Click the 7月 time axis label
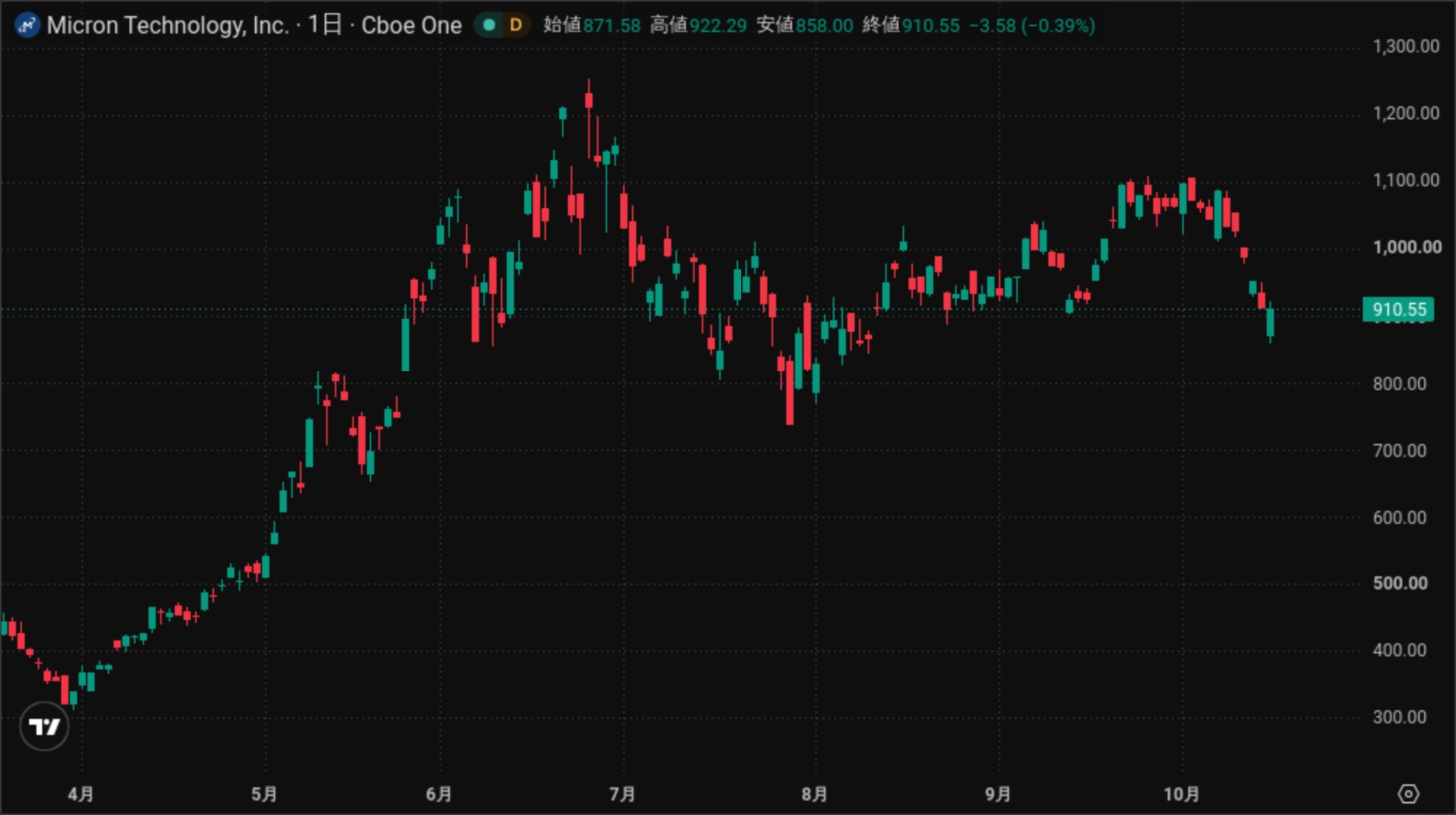This screenshot has height=815, width=1456. [x=622, y=794]
